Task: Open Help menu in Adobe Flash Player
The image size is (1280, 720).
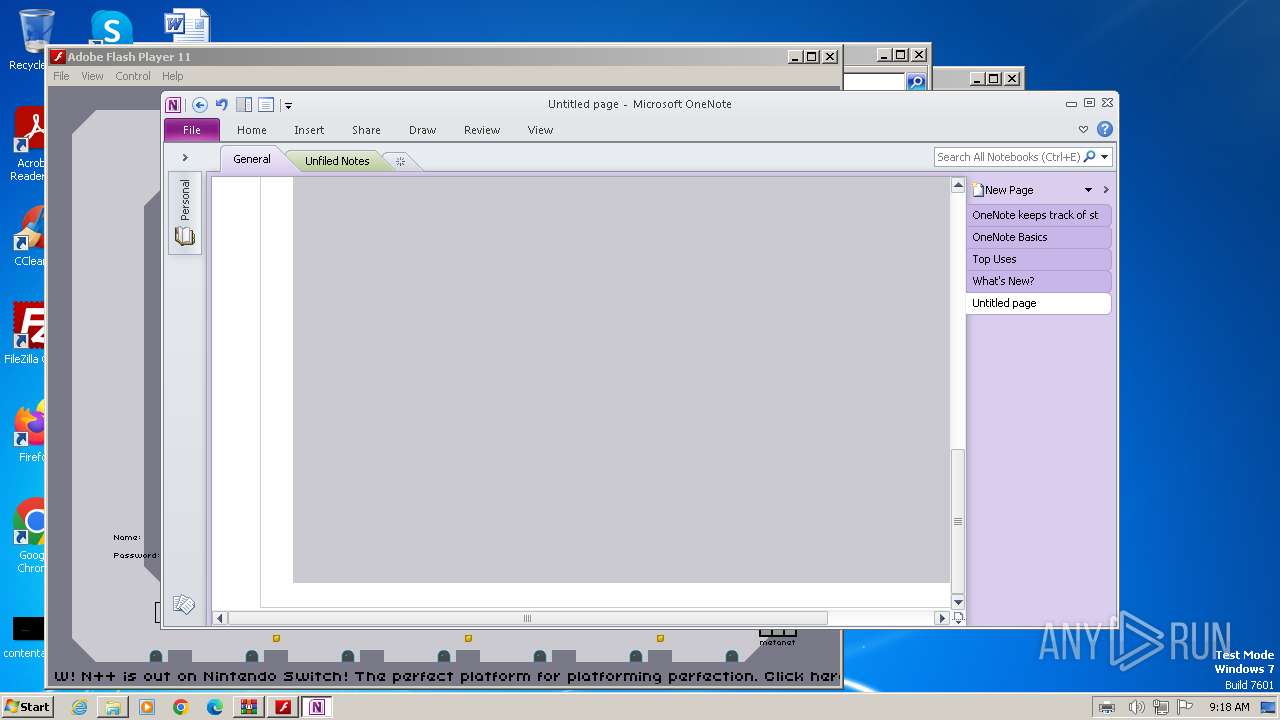Action: click(173, 76)
